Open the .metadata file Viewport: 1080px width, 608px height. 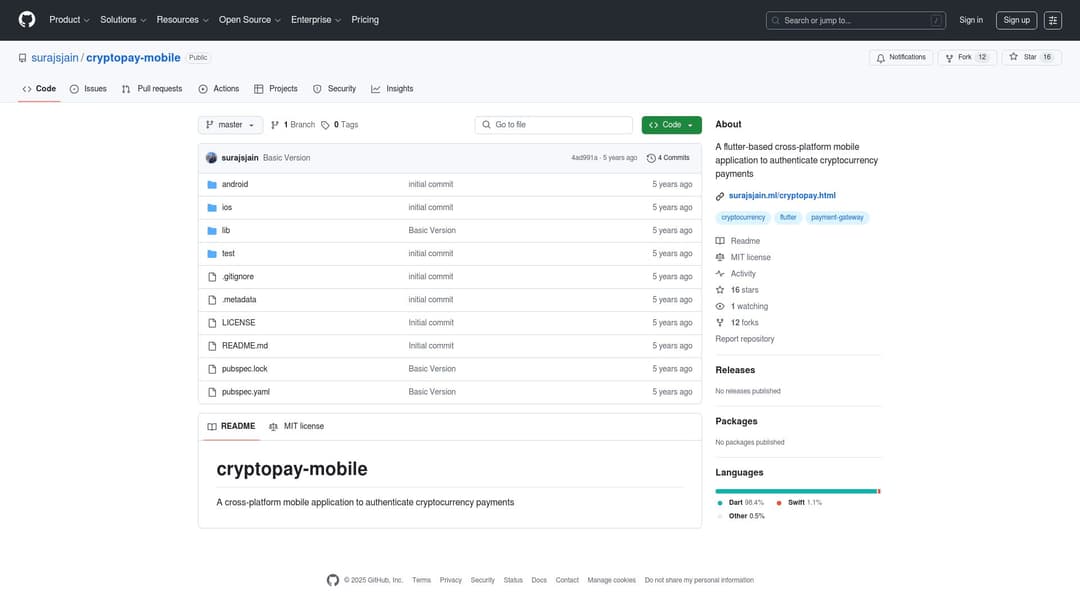pyautogui.click(x=239, y=300)
